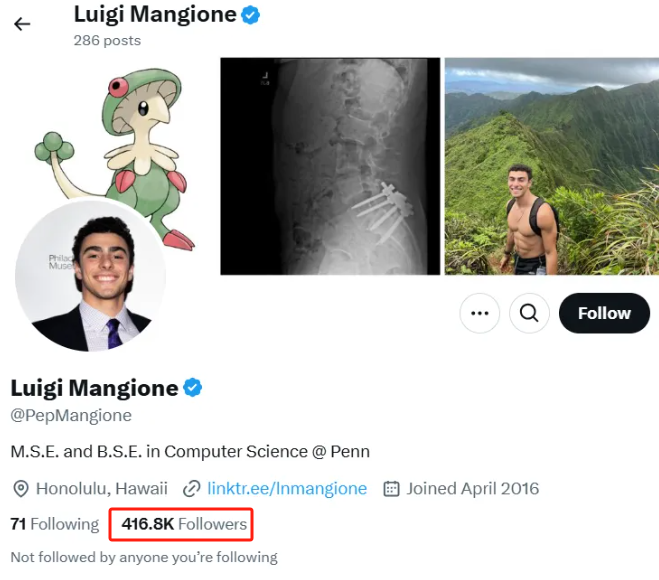Click the Joined April 2016 text

[x=473, y=488]
